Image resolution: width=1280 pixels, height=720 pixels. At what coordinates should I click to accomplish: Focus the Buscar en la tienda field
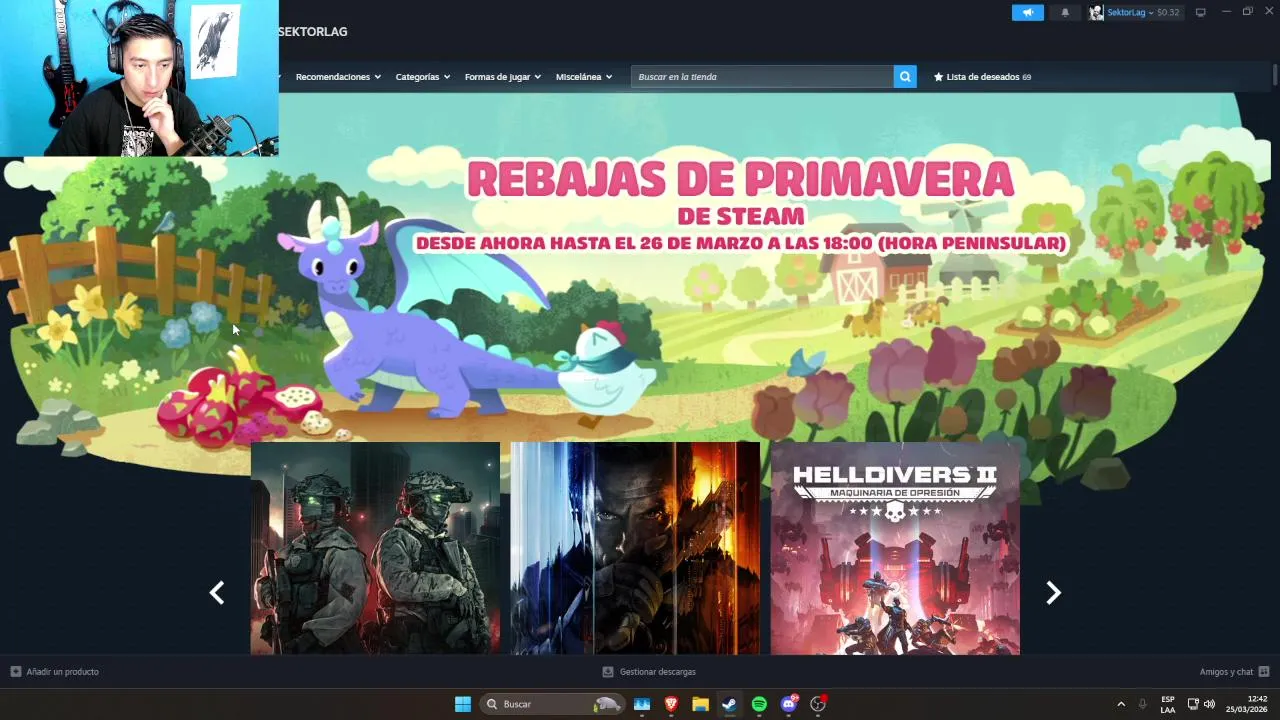click(762, 77)
